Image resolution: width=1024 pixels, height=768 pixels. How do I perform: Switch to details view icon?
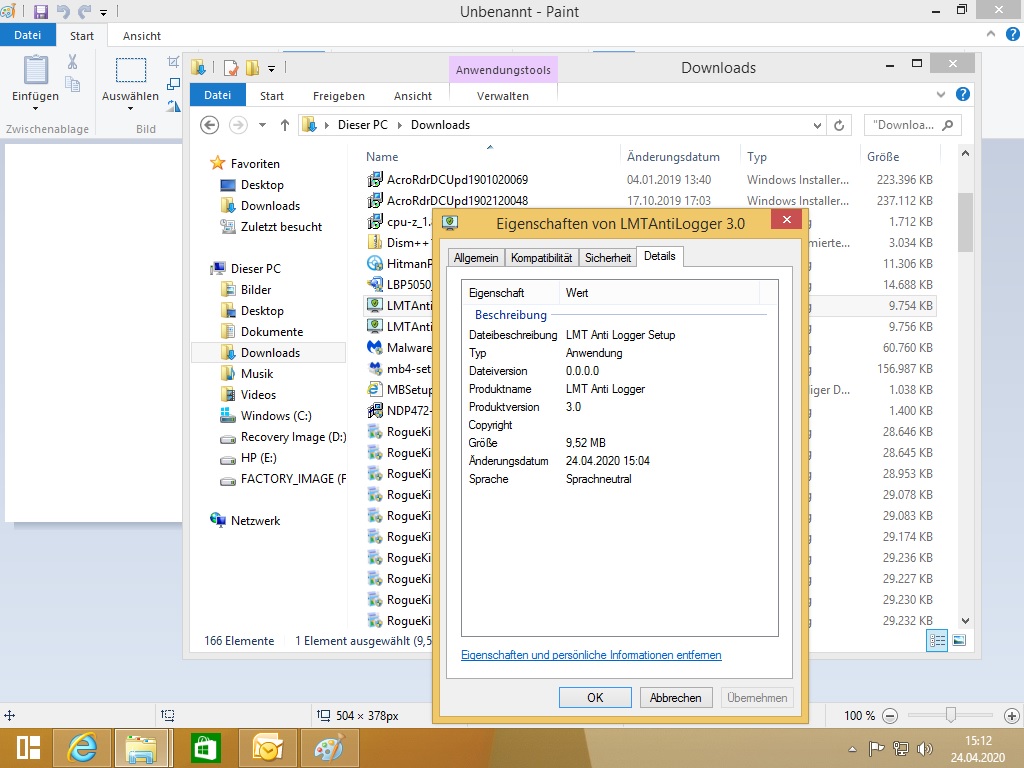coord(937,641)
